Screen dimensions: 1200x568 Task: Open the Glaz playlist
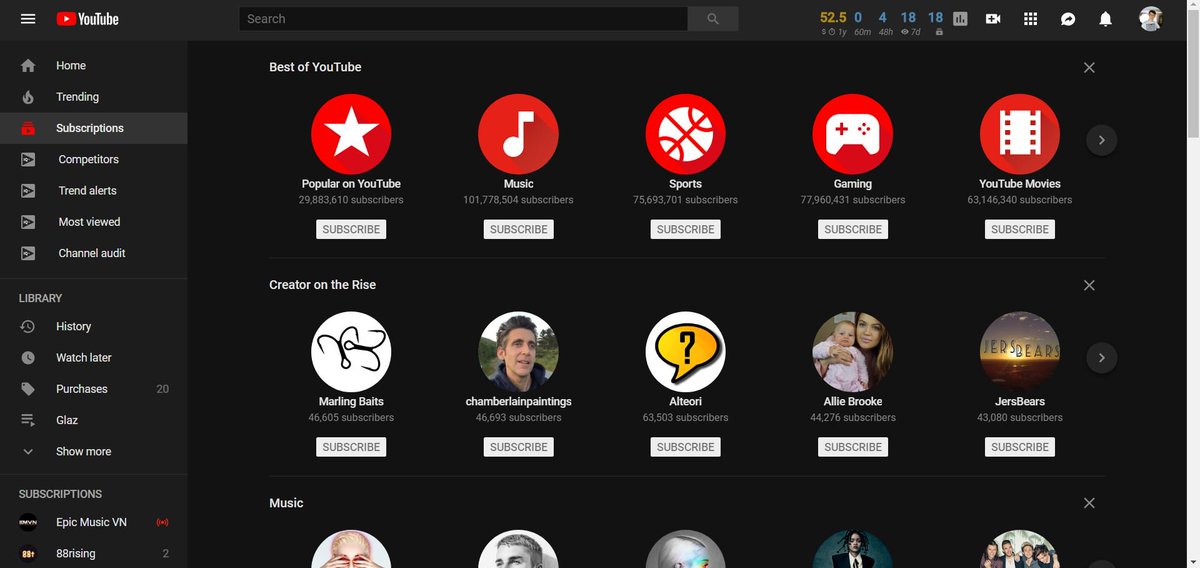coord(93,420)
